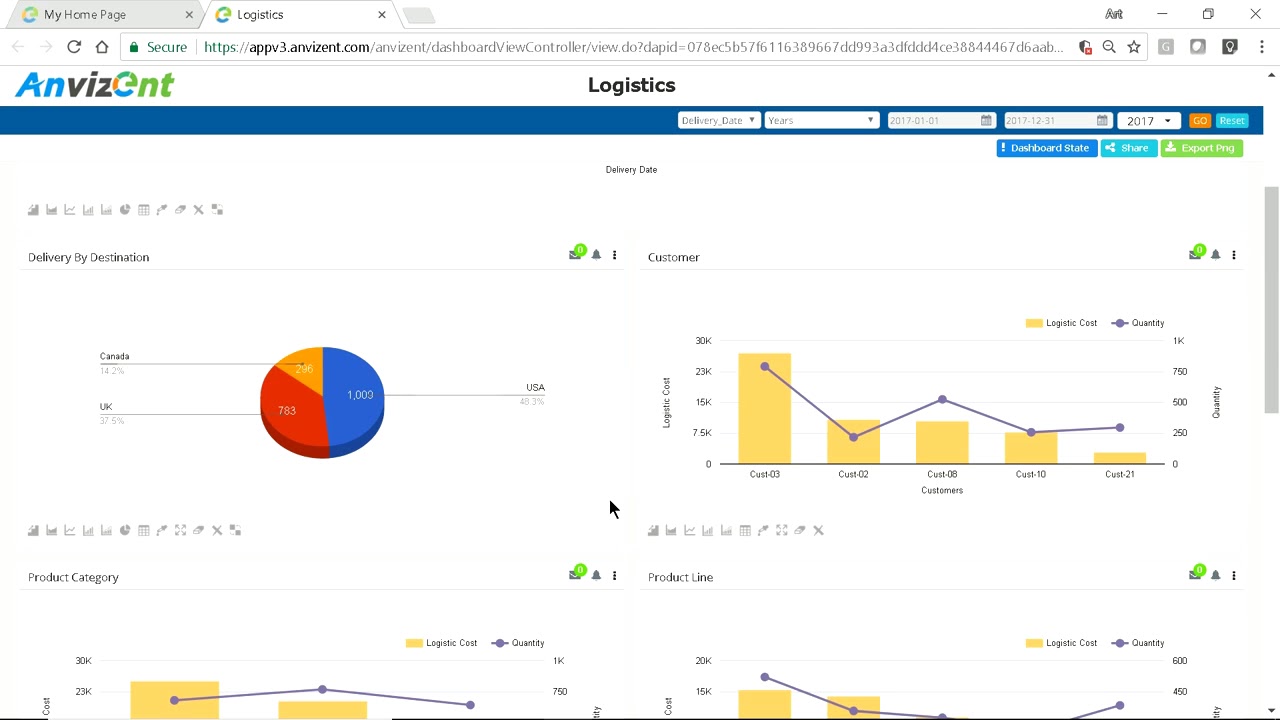Image resolution: width=1280 pixels, height=720 pixels.
Task: Select the Logistics browser tab
Action: (x=300, y=15)
